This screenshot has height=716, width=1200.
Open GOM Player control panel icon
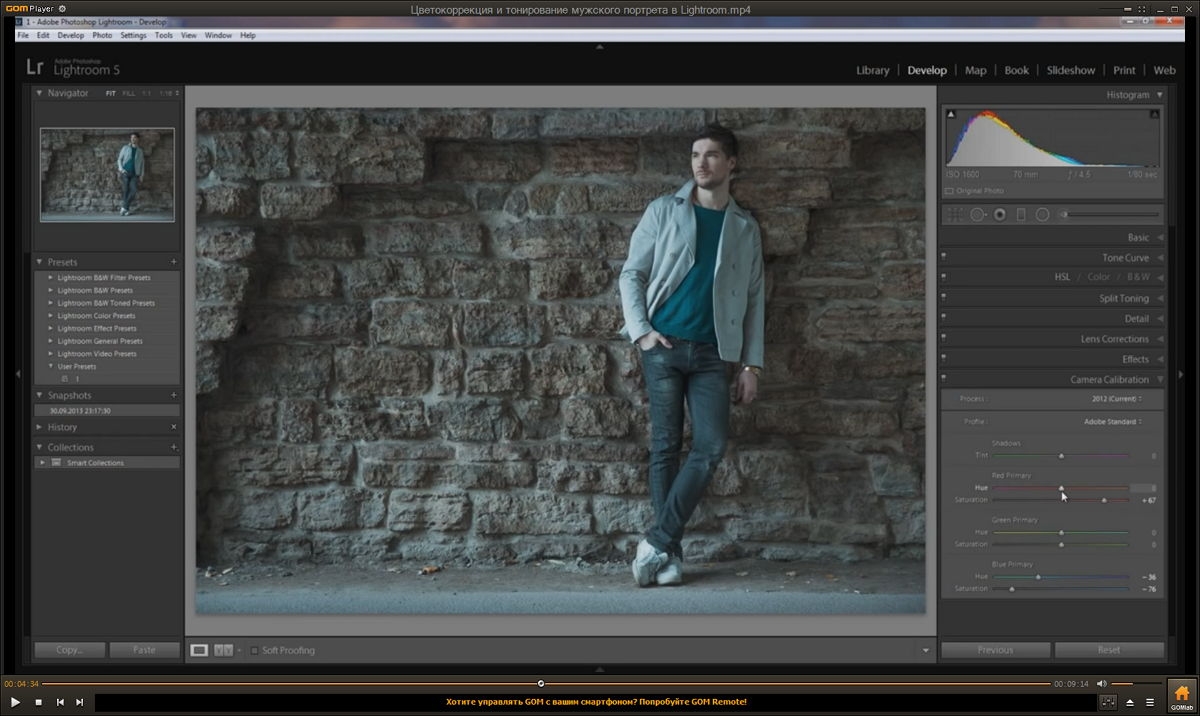(1108, 702)
